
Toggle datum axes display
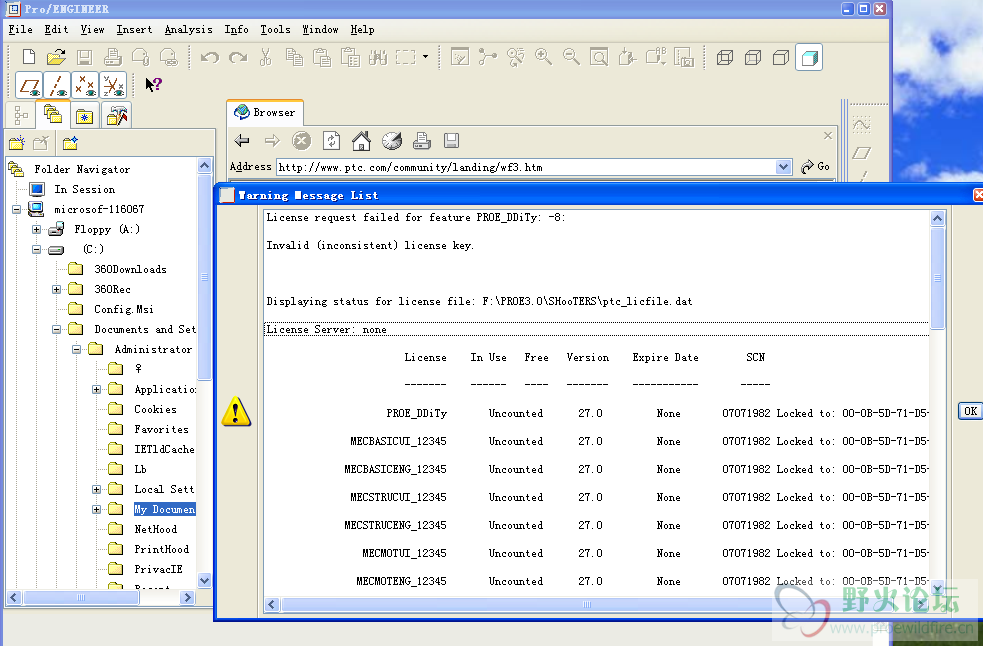click(58, 85)
